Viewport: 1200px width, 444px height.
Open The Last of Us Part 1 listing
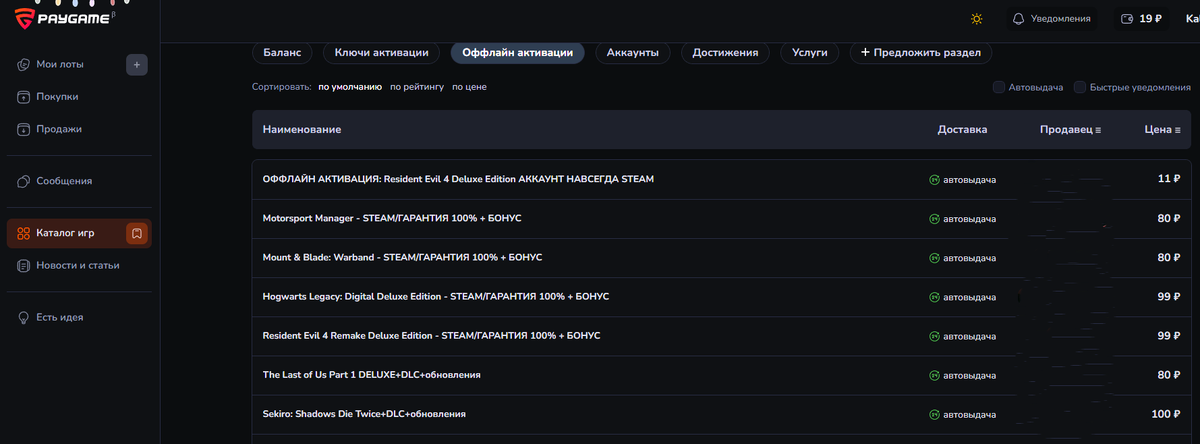[372, 375]
